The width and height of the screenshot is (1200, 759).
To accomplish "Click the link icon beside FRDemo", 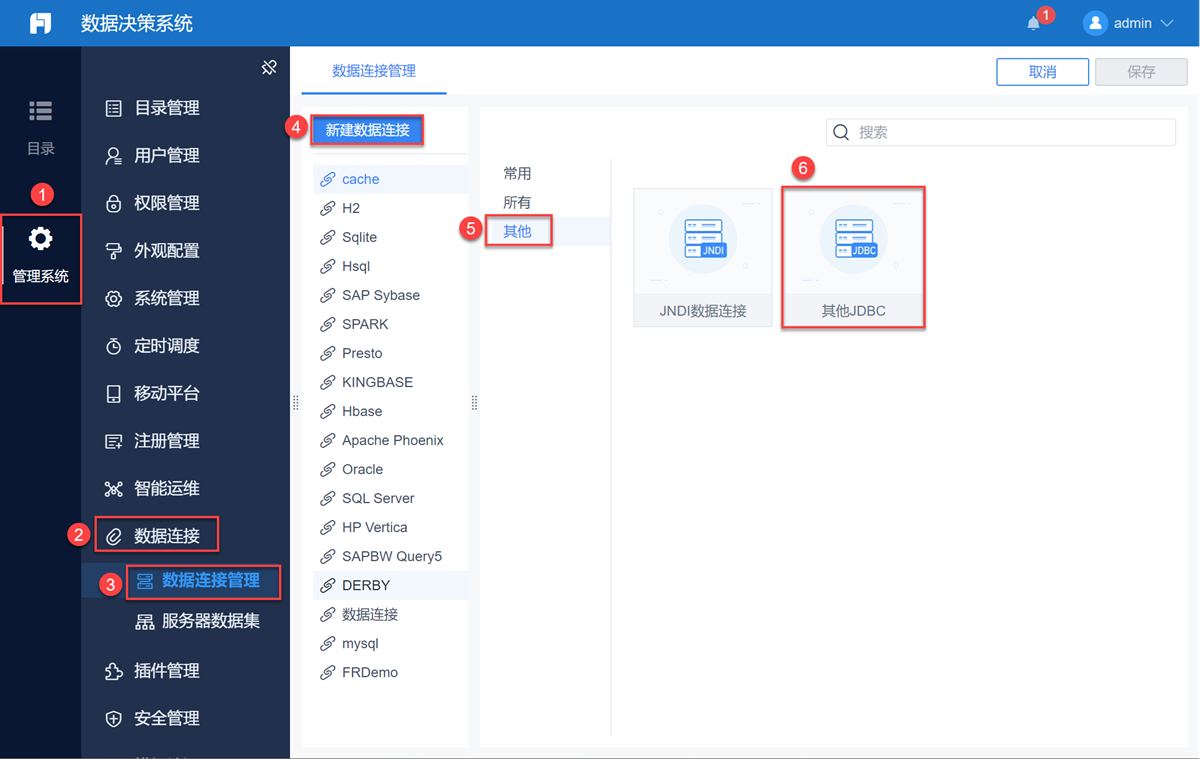I will [x=327, y=673].
